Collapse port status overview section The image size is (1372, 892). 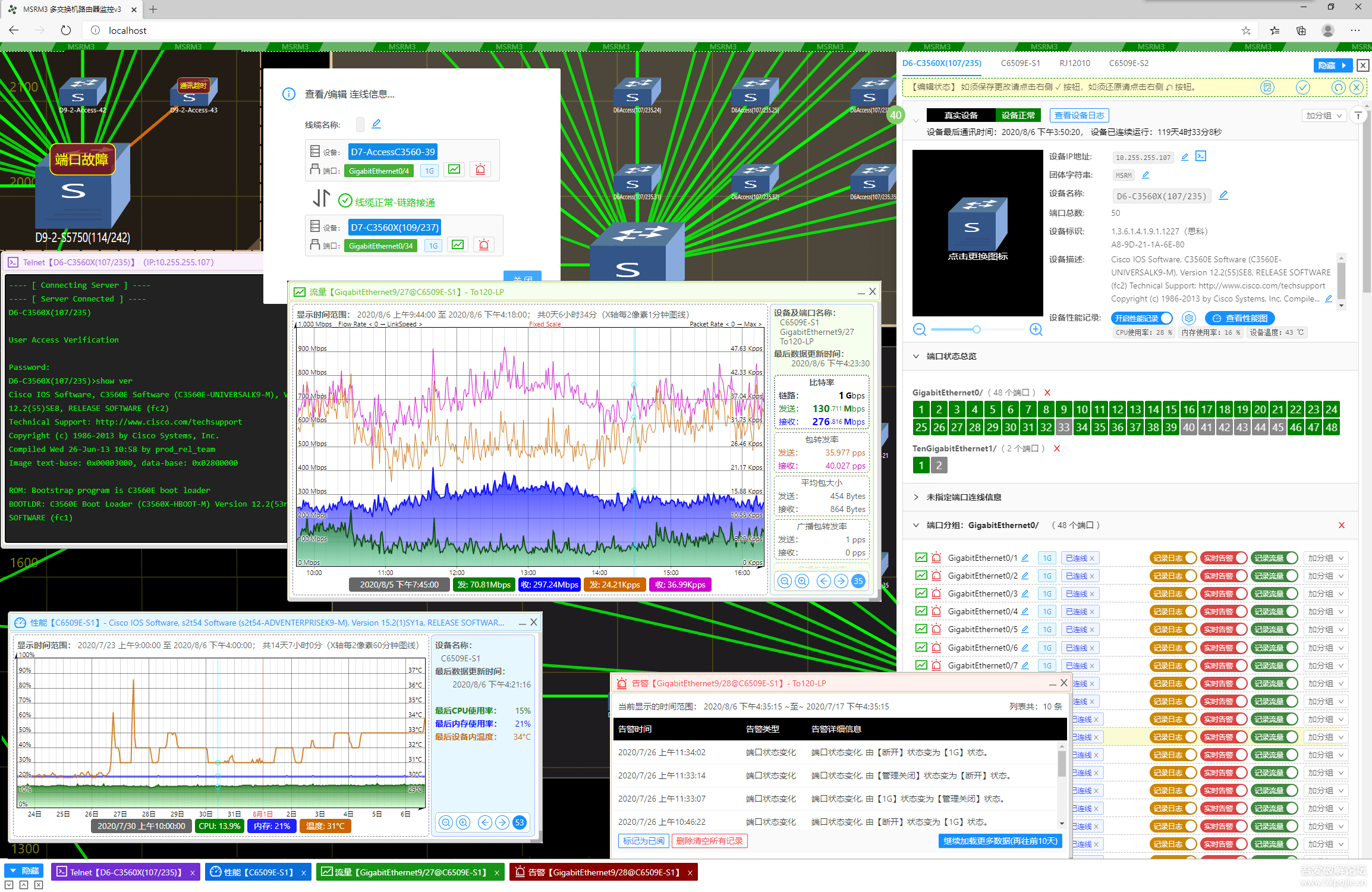pyautogui.click(x=916, y=356)
